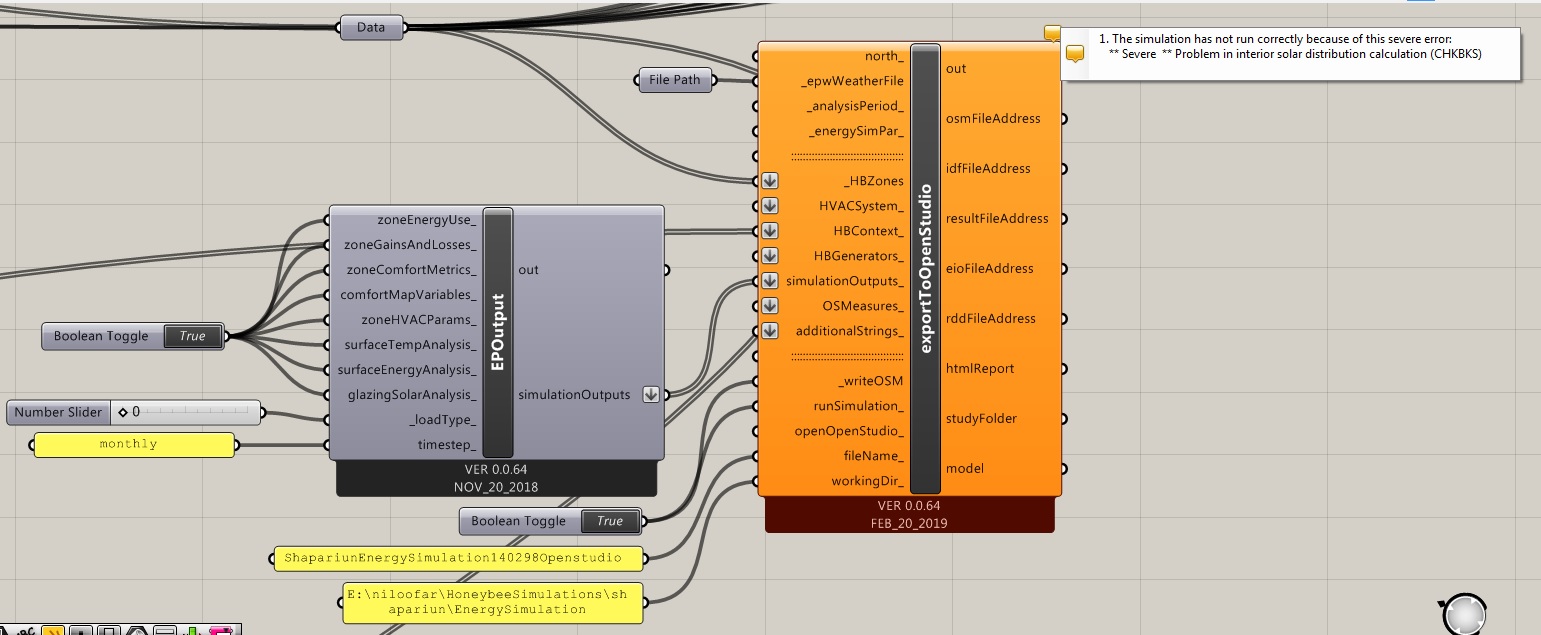Select the File Path parameter component
Image resolution: width=1541 pixels, height=635 pixels.
click(x=675, y=81)
